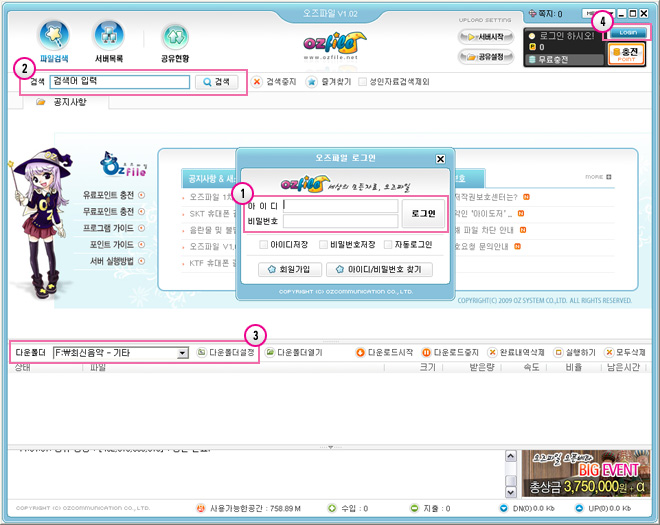
Task: Click the 검색 search button
Action: 216,82
